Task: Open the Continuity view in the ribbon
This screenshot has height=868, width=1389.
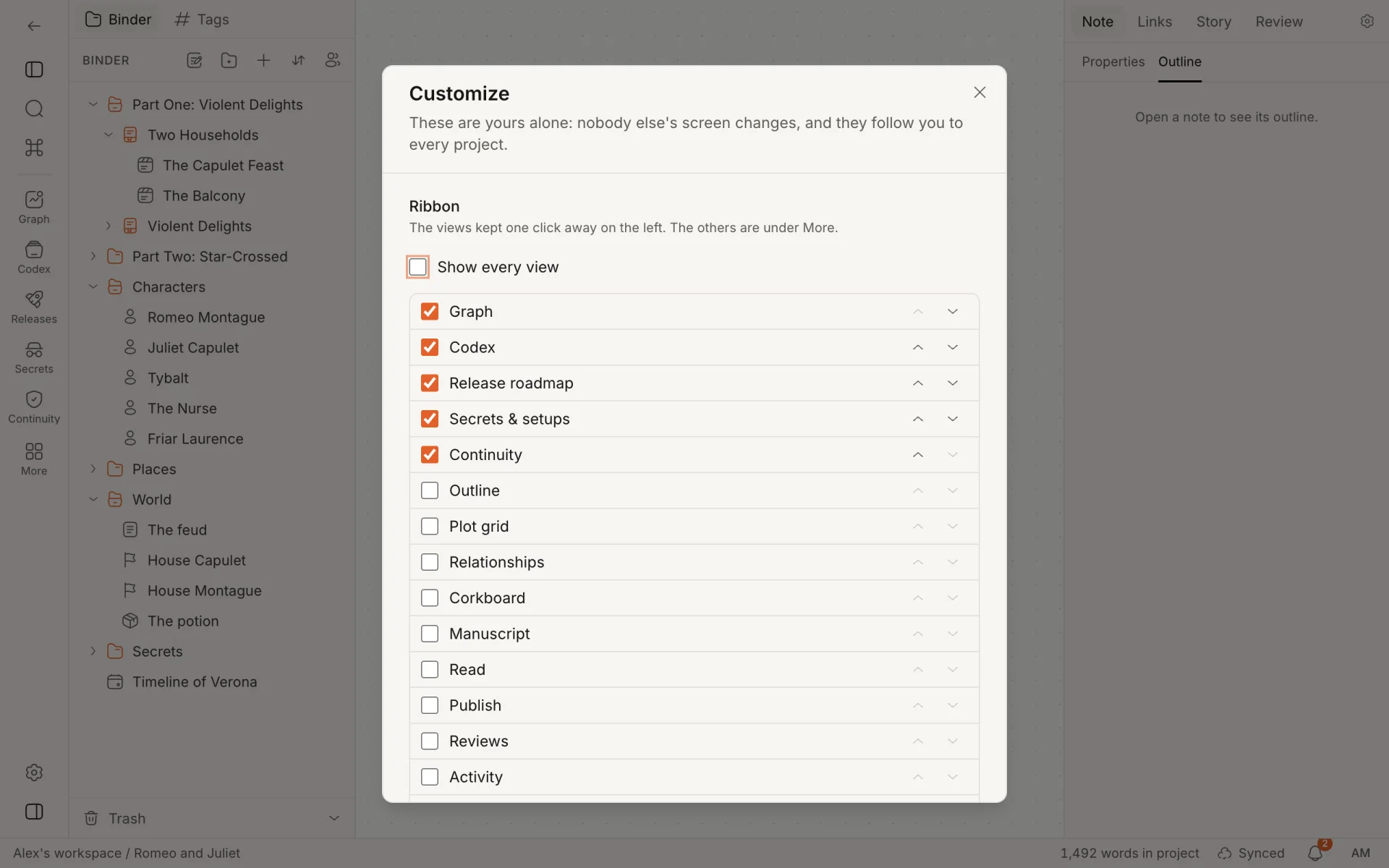Action: (x=34, y=407)
